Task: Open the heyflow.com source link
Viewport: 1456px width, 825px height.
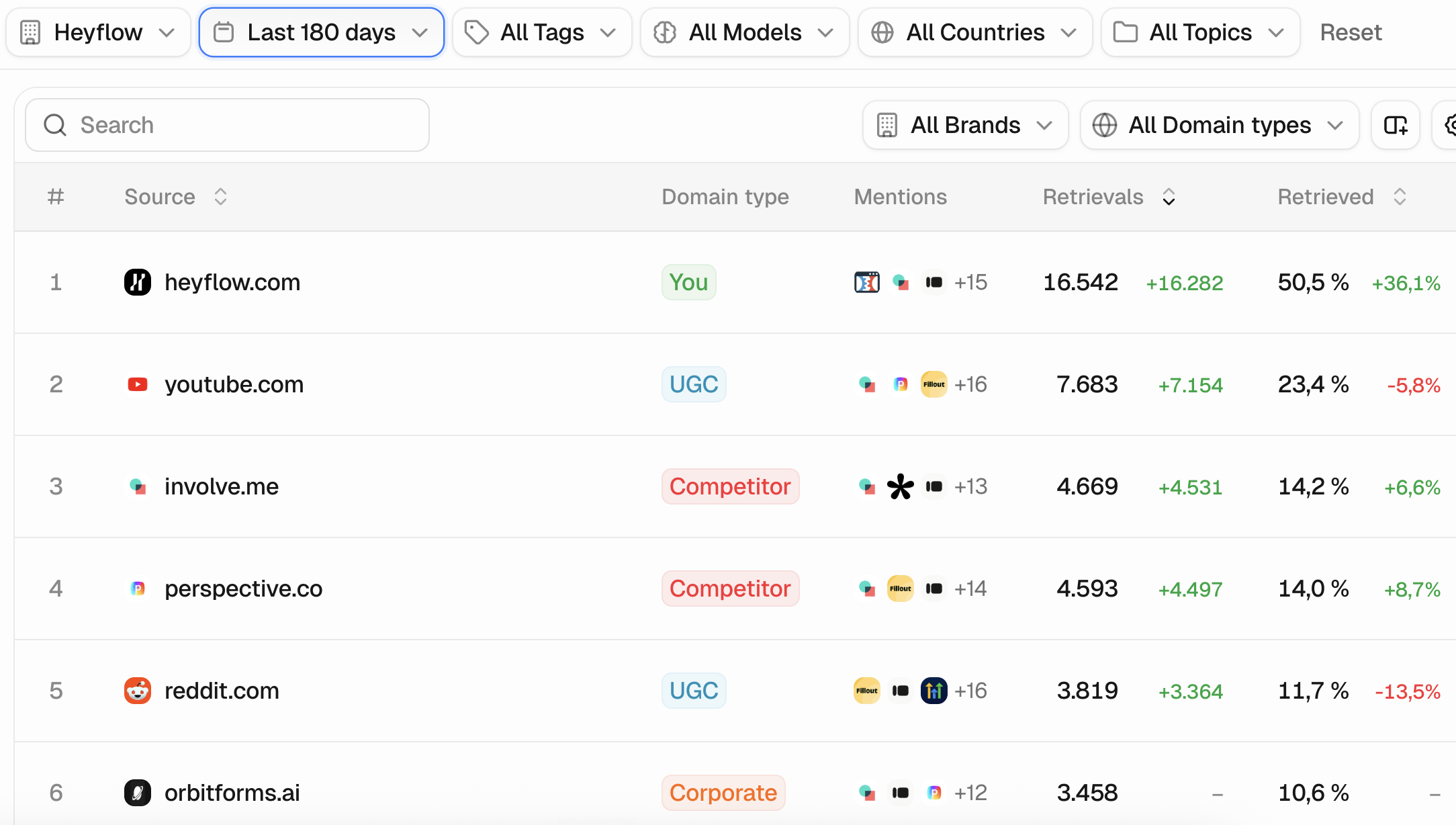Action: click(x=232, y=282)
